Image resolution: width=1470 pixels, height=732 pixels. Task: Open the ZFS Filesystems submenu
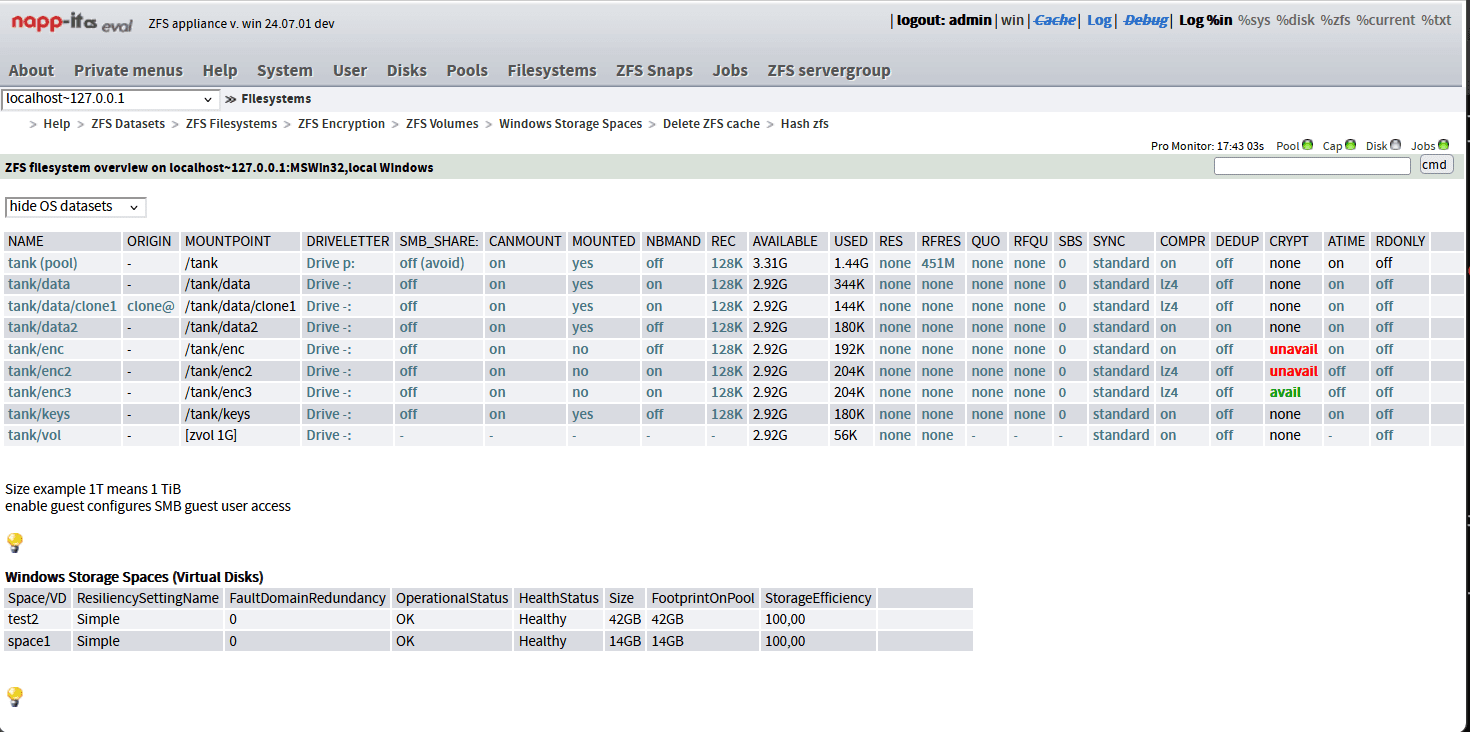coord(231,124)
